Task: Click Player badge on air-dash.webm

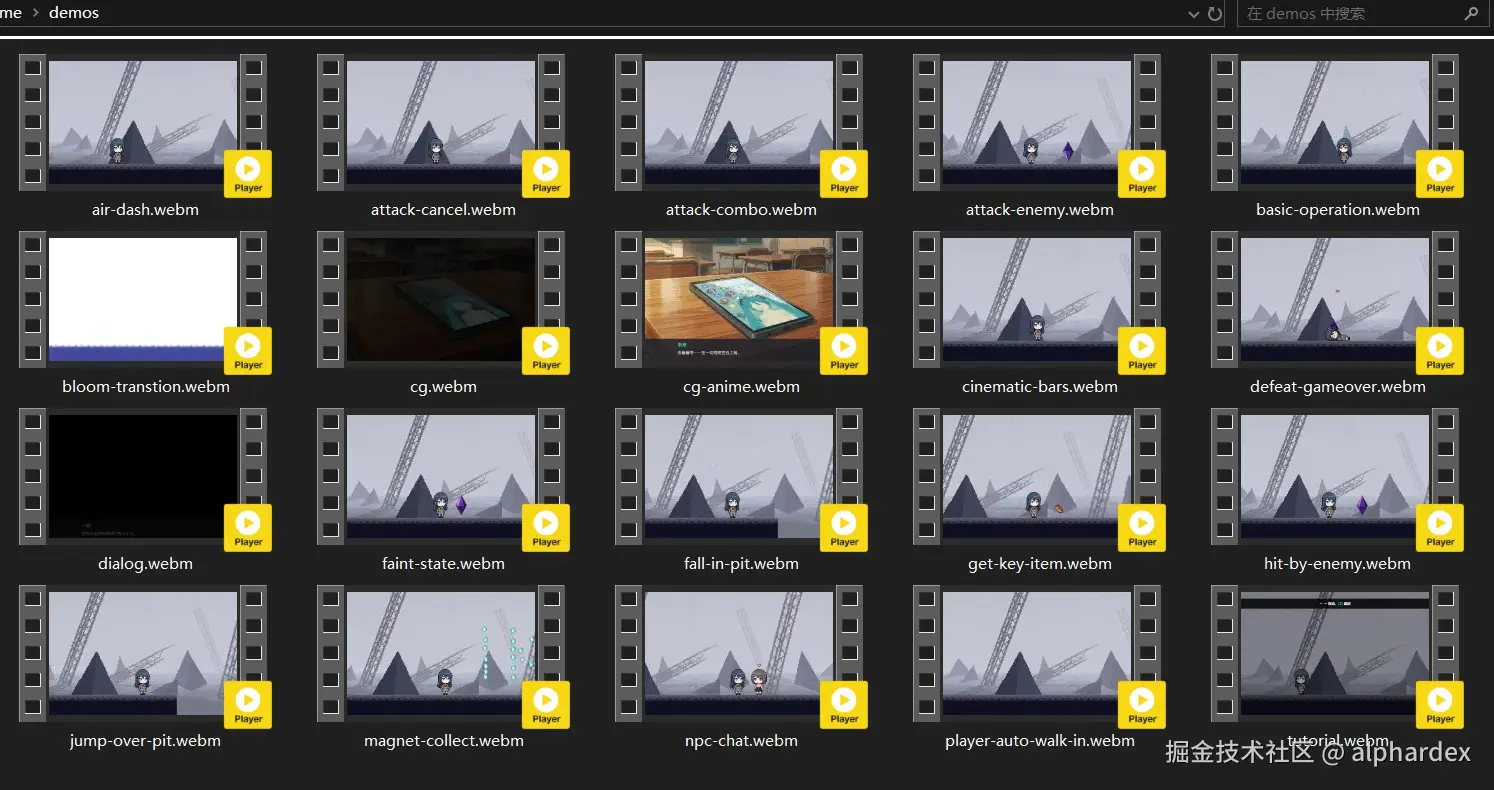Action: click(x=248, y=174)
